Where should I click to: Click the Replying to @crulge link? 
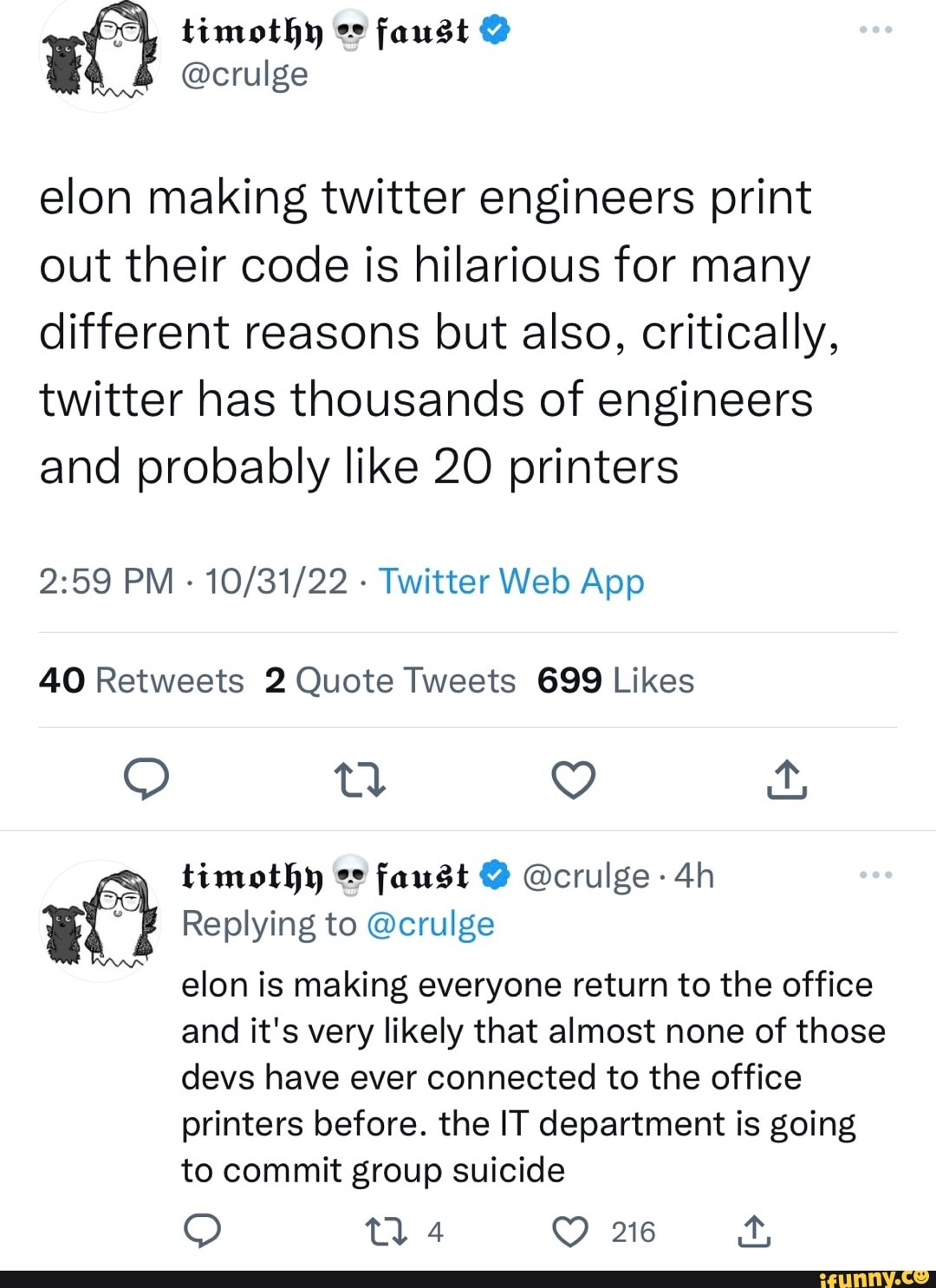tap(432, 923)
